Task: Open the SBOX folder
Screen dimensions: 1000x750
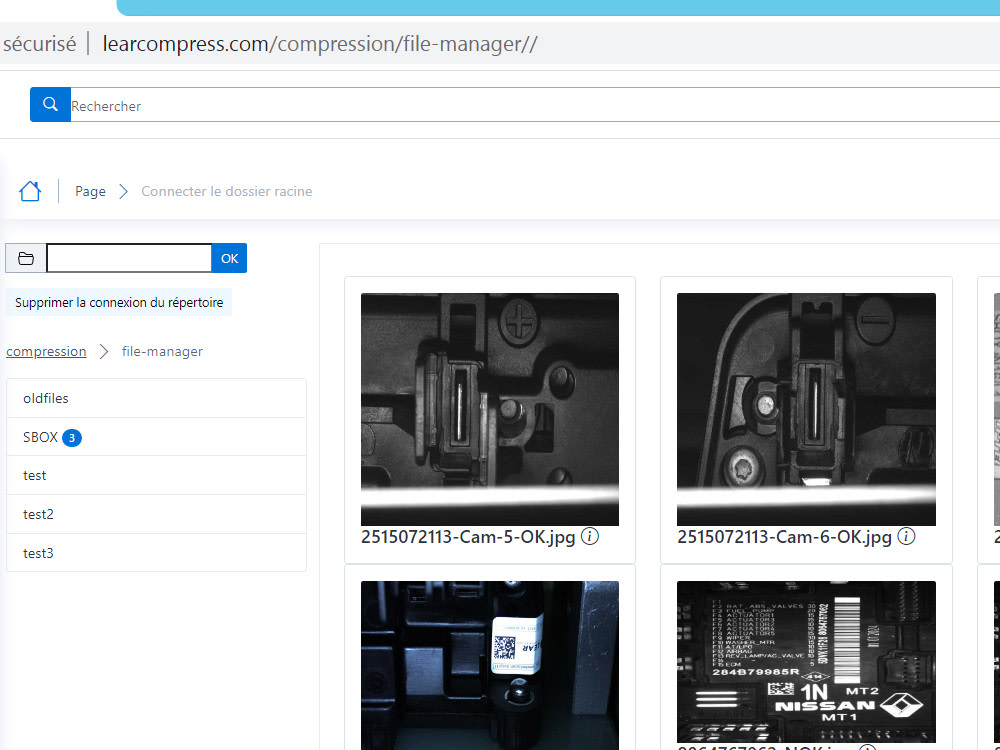Action: pyautogui.click(x=156, y=437)
